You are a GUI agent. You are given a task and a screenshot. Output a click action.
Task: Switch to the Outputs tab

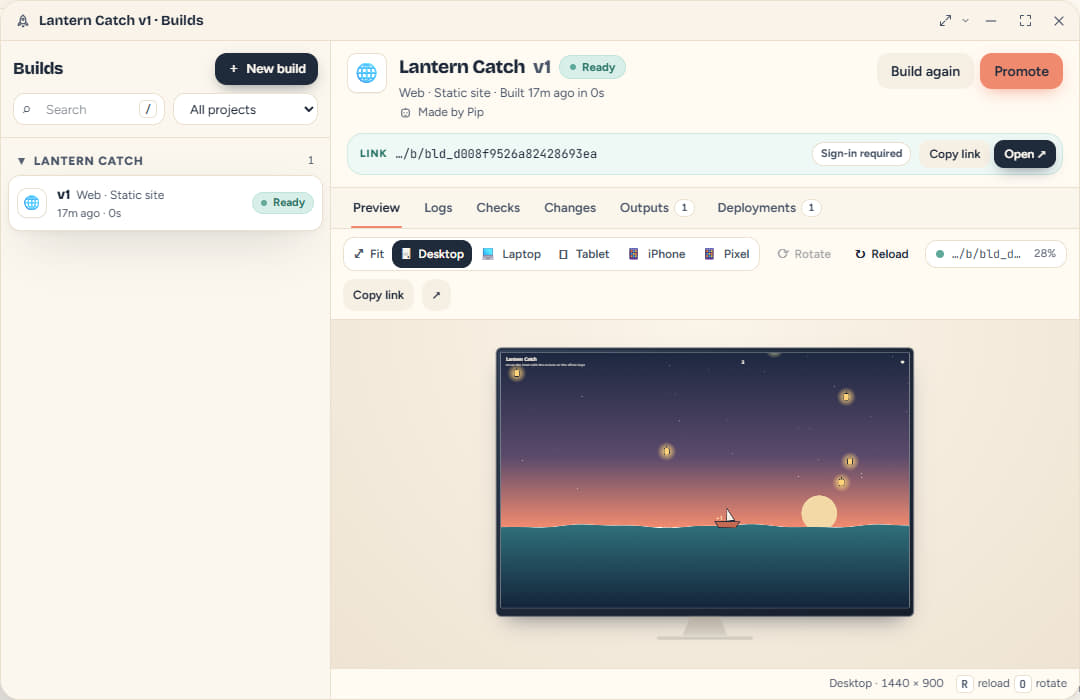[656, 208]
